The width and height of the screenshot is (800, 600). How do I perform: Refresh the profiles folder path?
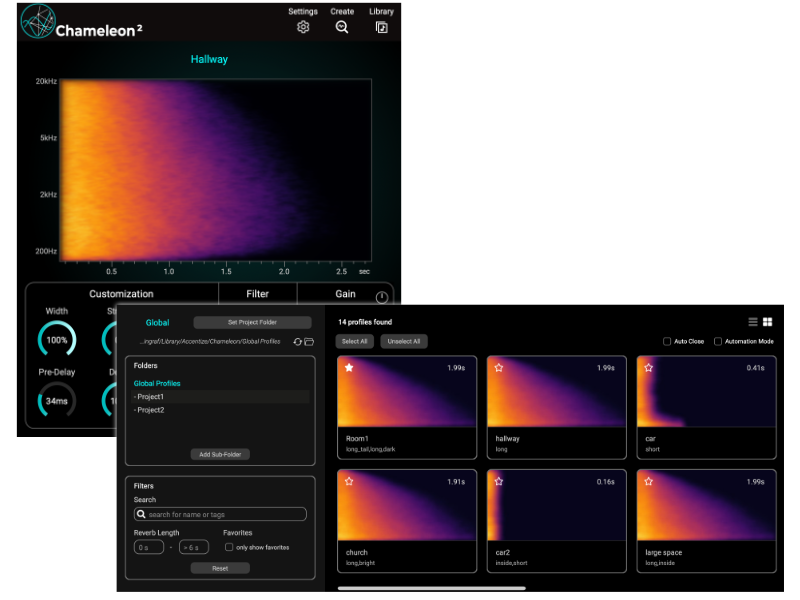click(297, 342)
